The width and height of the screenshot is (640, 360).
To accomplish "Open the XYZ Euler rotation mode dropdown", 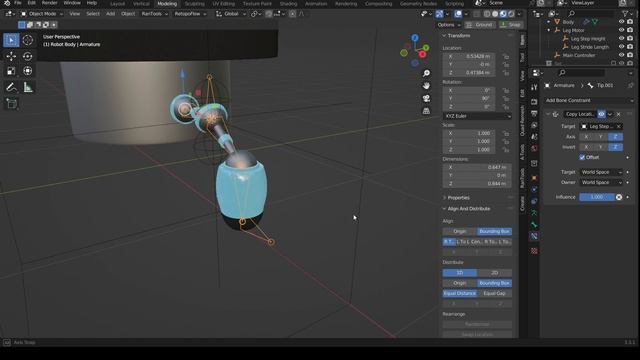I will coord(477,116).
